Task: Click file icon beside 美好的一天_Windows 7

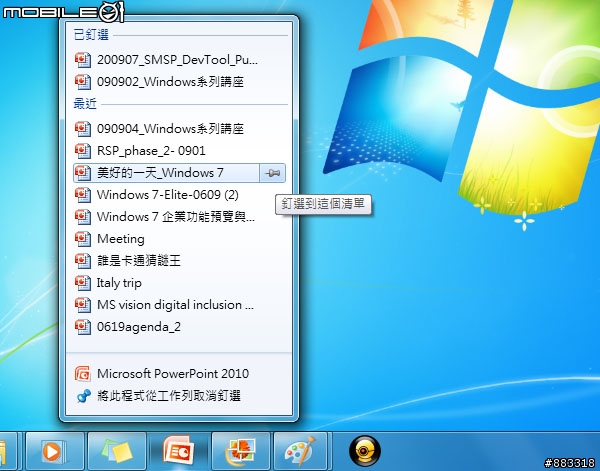Action: click(83, 173)
